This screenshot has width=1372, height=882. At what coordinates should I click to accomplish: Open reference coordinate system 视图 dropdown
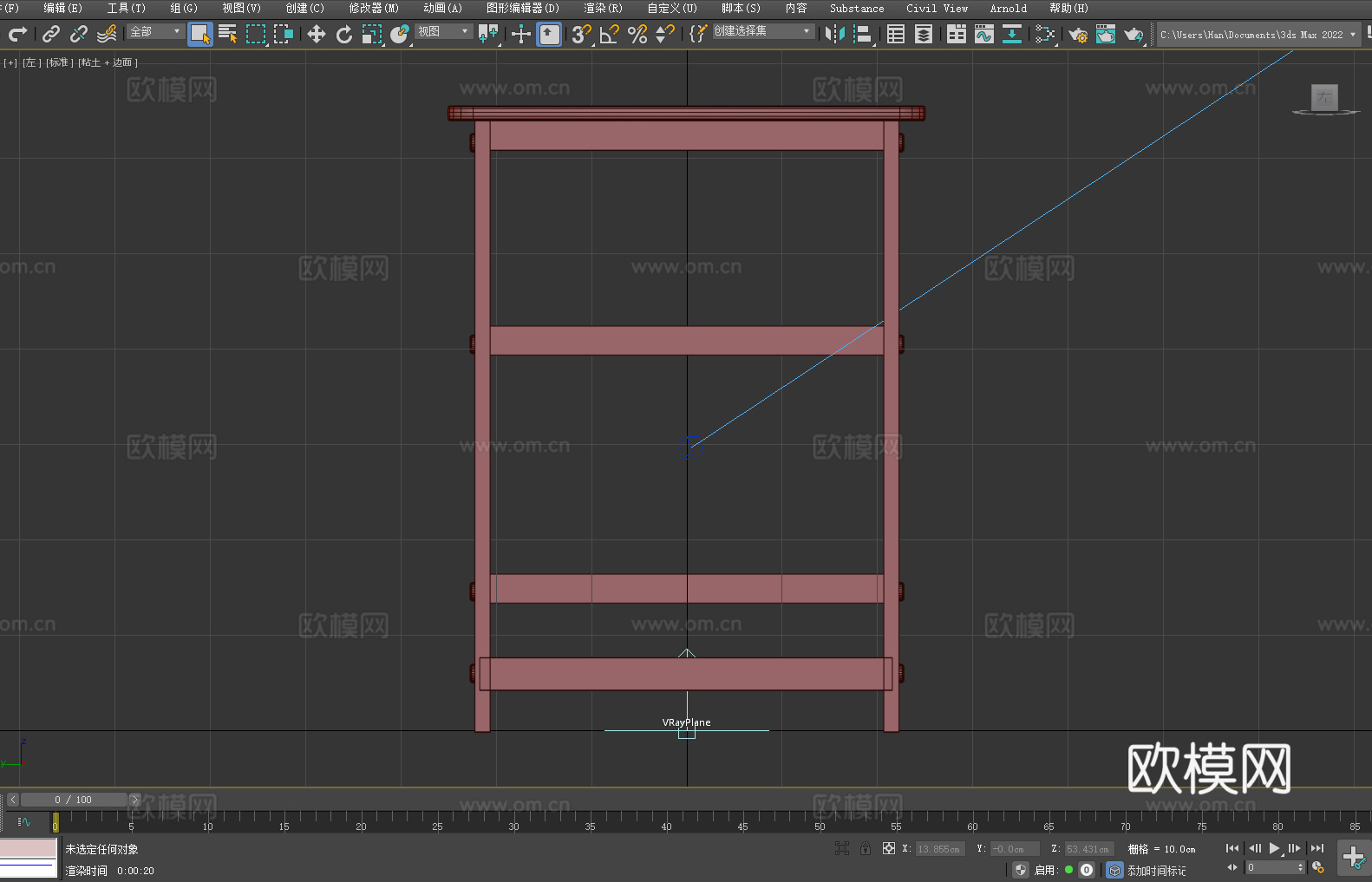click(x=442, y=31)
